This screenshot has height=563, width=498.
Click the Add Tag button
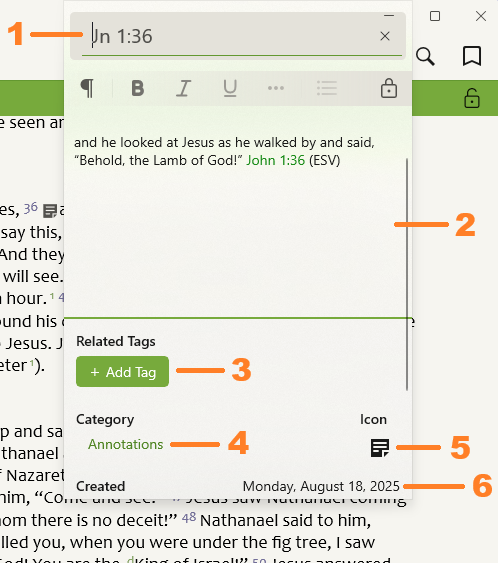click(x=122, y=372)
